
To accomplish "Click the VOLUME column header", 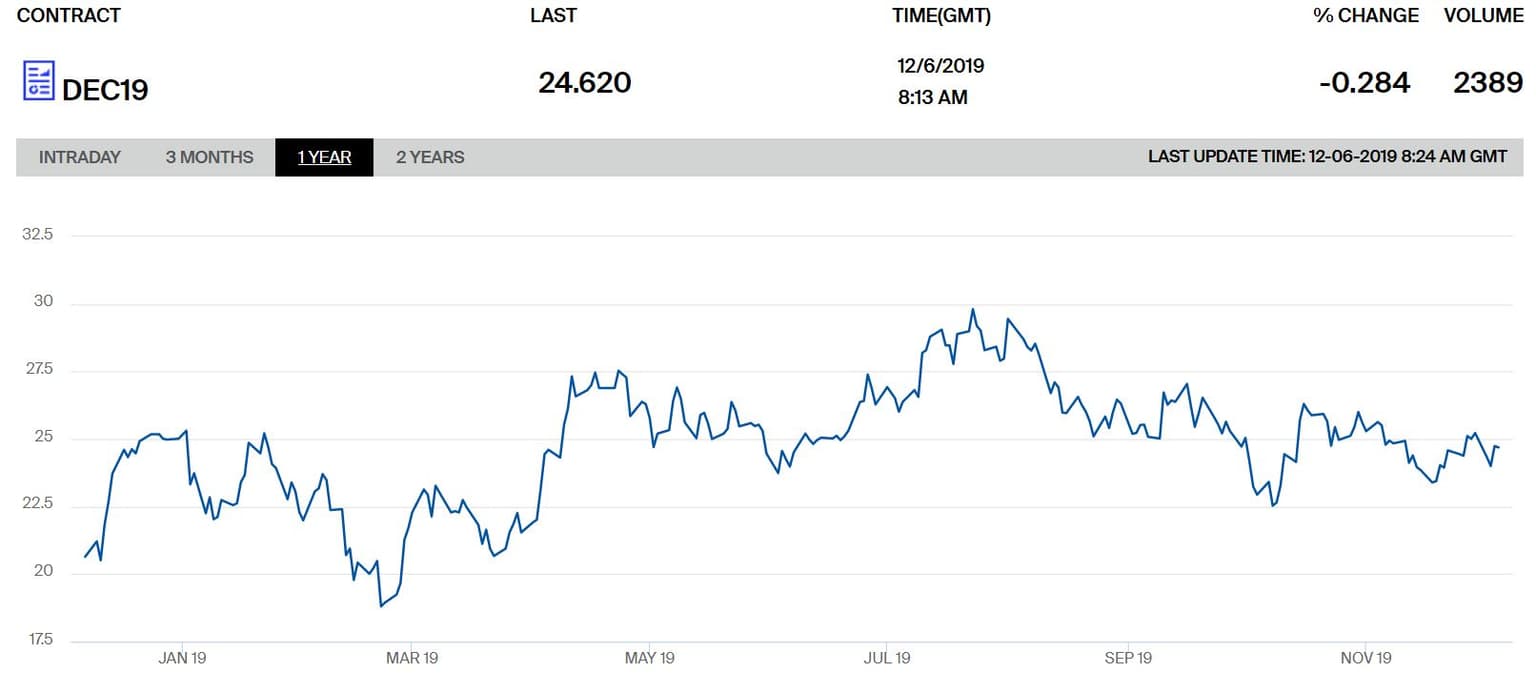I will [x=1483, y=16].
